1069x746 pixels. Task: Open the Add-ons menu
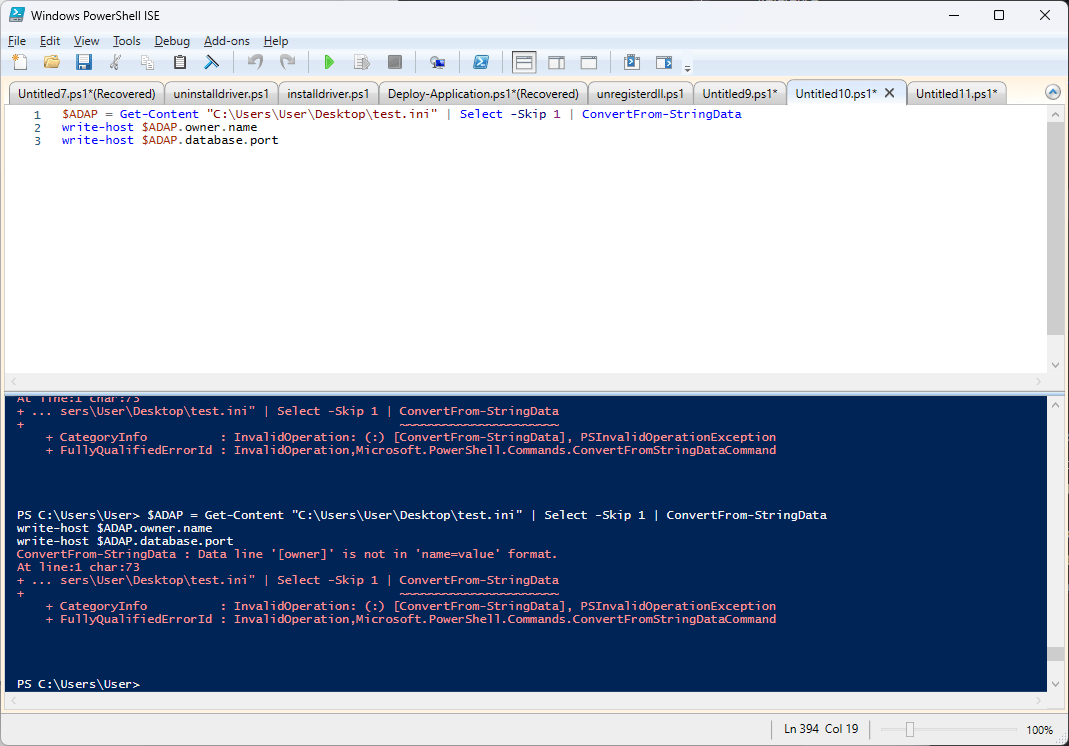coord(226,41)
